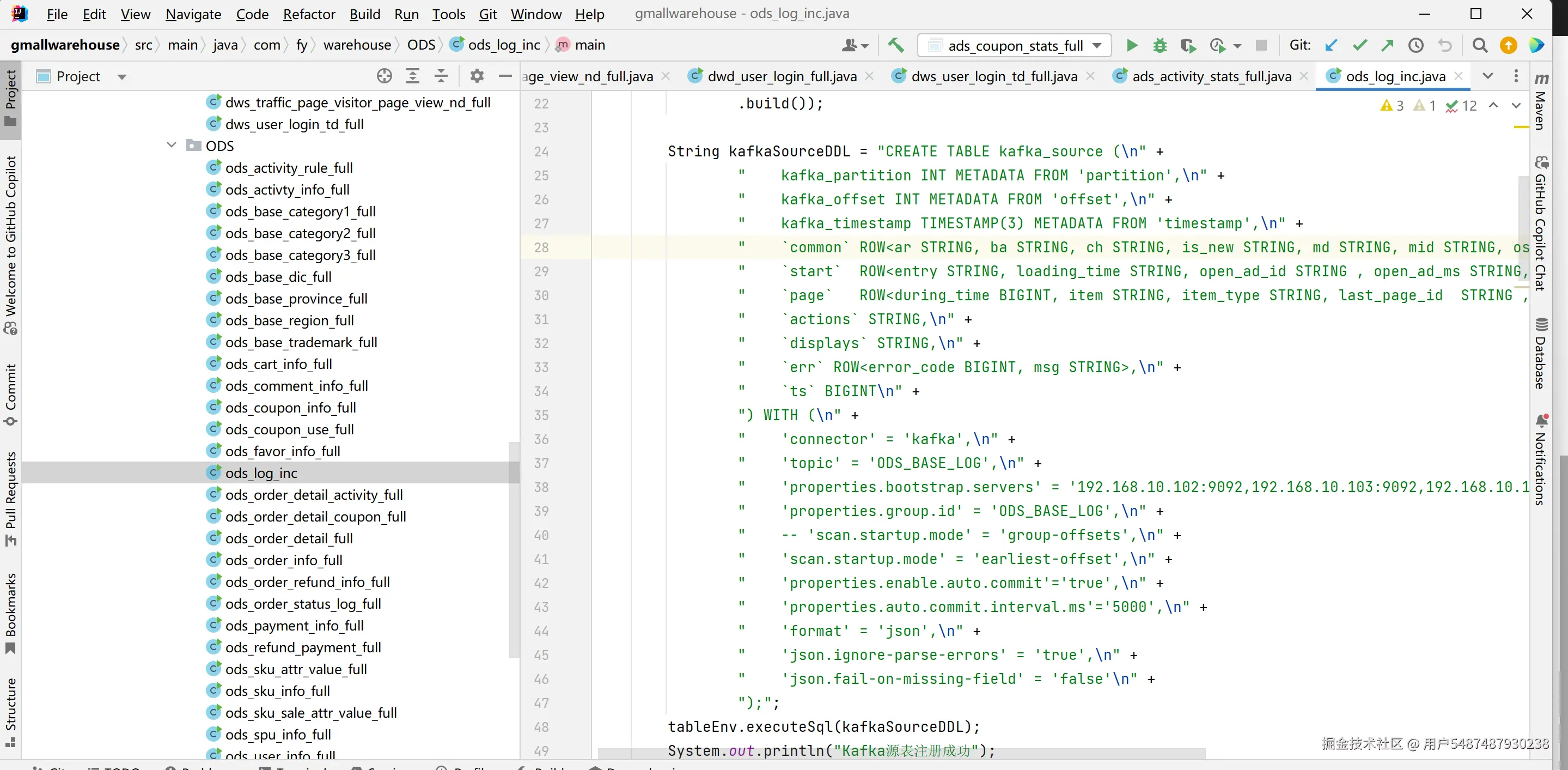The width and height of the screenshot is (1568, 770).
Task: Click warehouse in the breadcrumb path
Action: pos(357,45)
